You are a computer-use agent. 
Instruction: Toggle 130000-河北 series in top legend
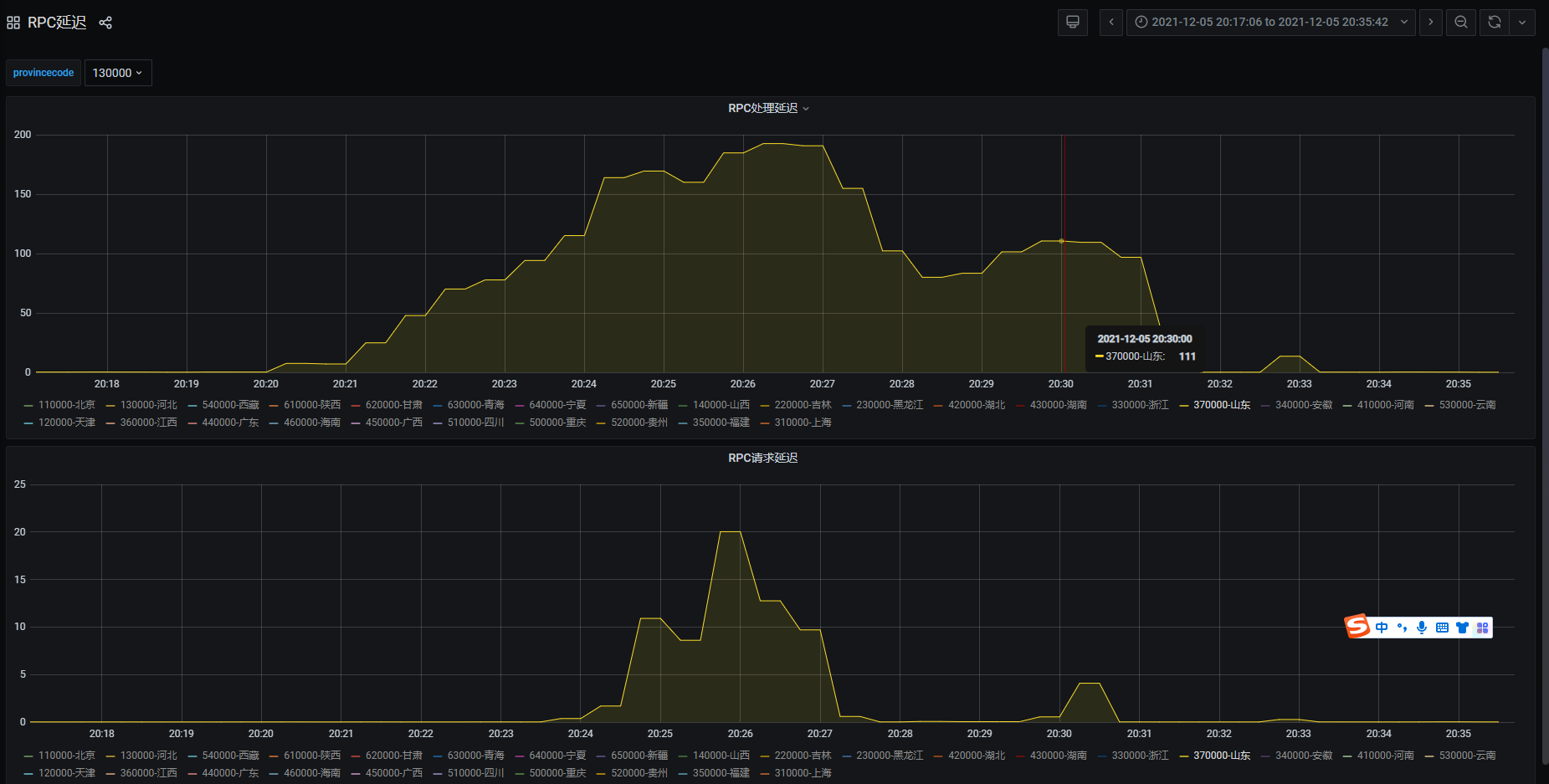[149, 405]
